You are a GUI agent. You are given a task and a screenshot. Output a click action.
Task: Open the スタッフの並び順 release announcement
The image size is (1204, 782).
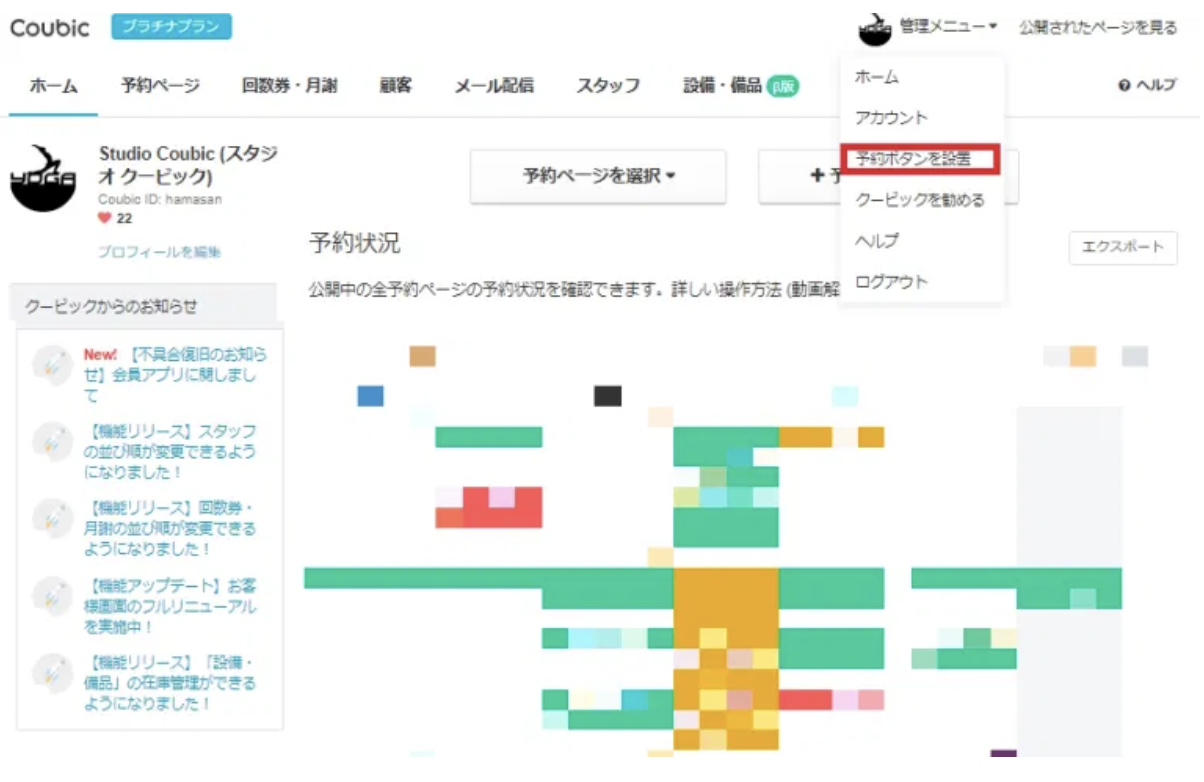(x=170, y=451)
